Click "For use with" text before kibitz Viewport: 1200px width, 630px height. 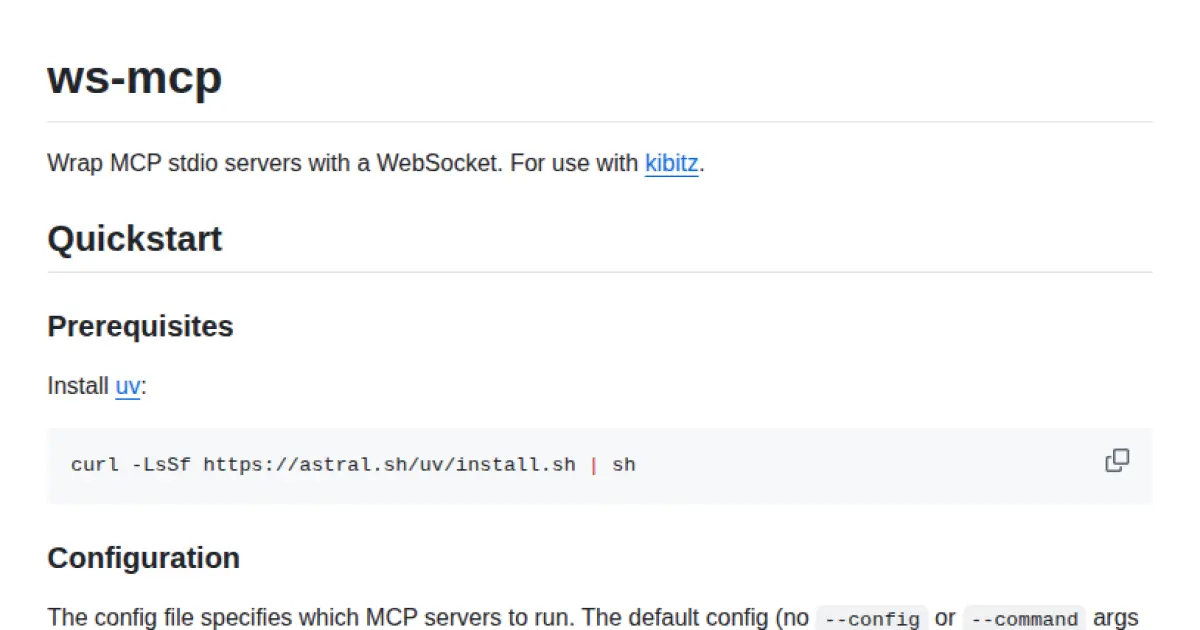pos(574,163)
